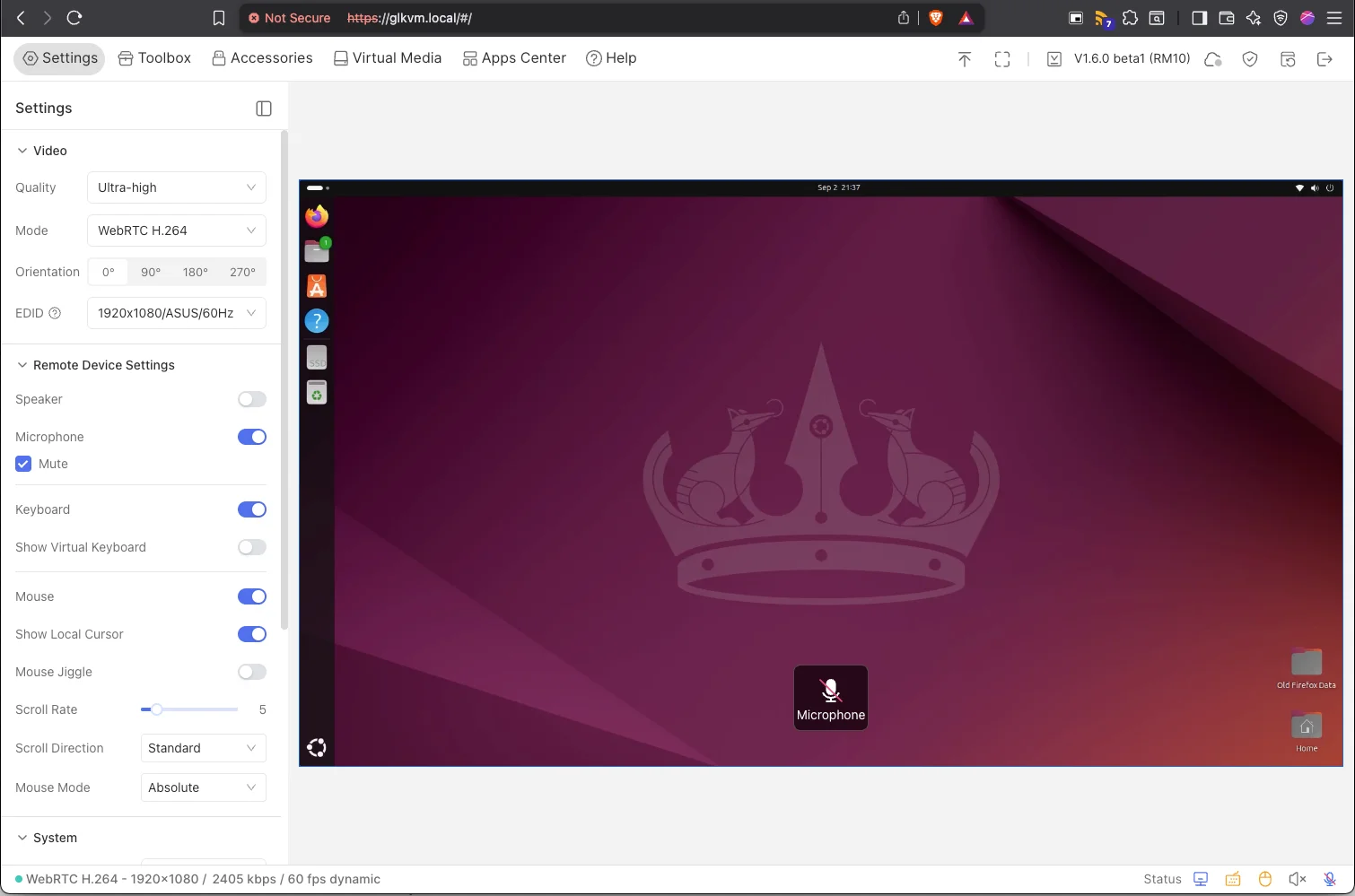Turn off Show Local Cursor toggle
1355x896 pixels.
tap(252, 634)
